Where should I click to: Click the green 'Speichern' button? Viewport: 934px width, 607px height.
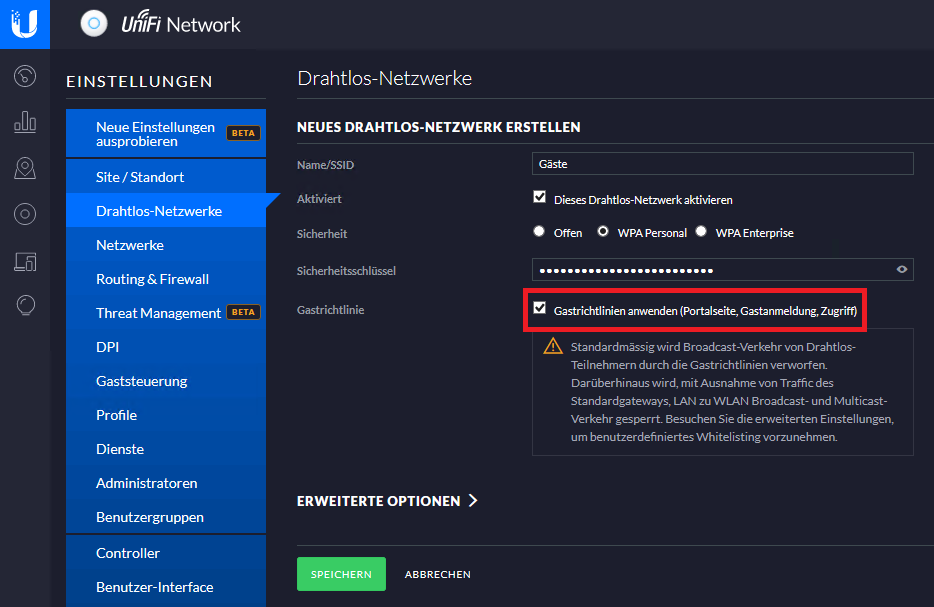[x=341, y=574]
